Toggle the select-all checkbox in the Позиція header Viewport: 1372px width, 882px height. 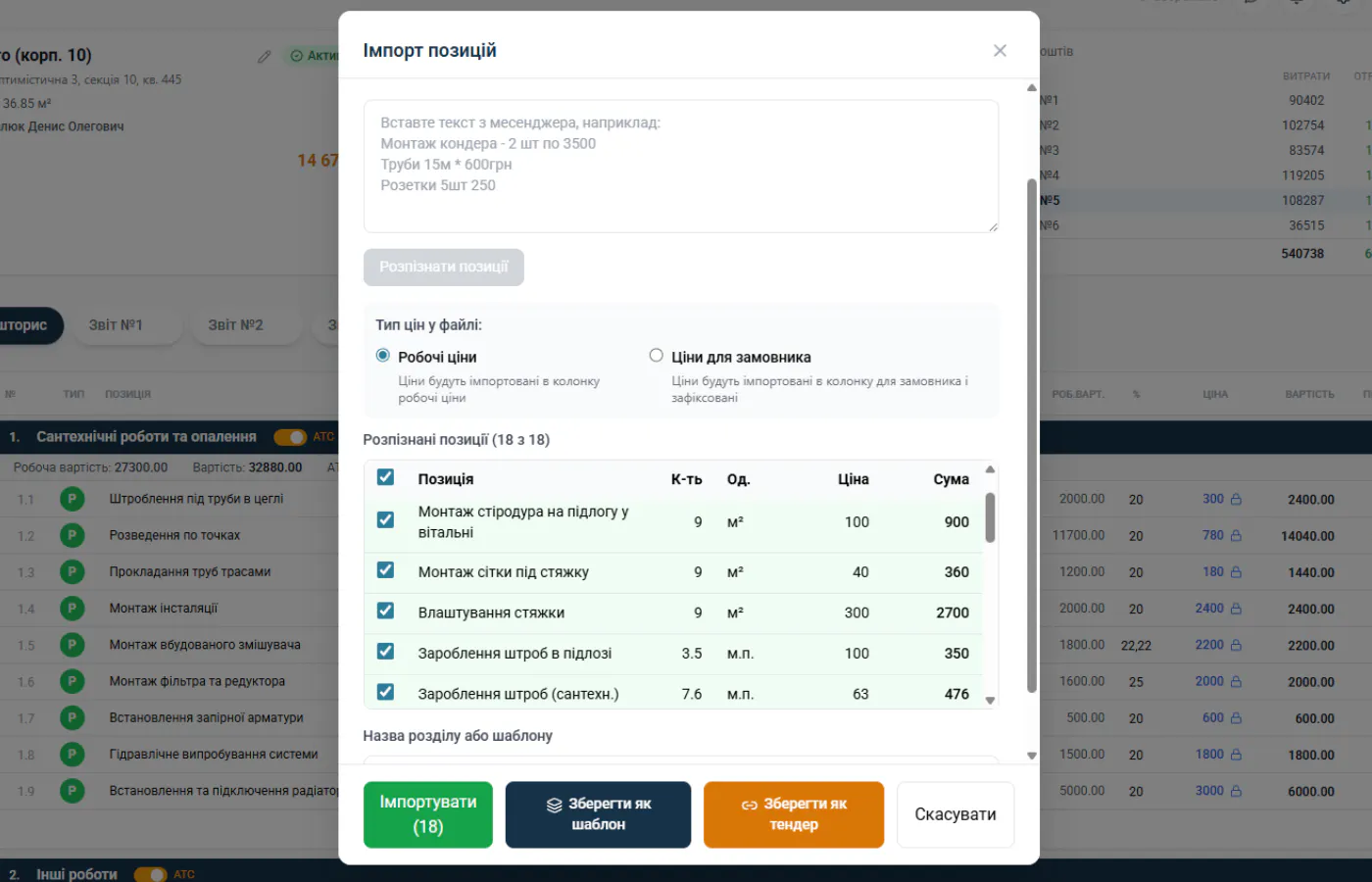coord(386,477)
